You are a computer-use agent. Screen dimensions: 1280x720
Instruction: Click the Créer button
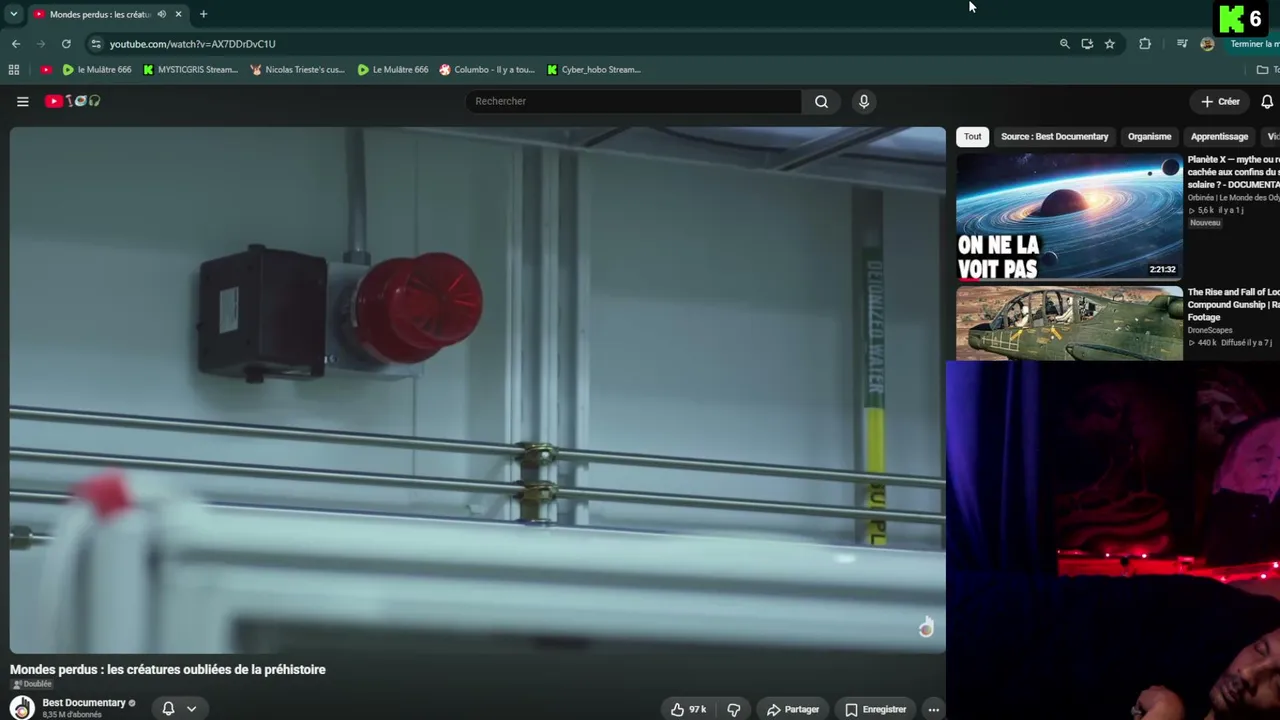click(1220, 101)
